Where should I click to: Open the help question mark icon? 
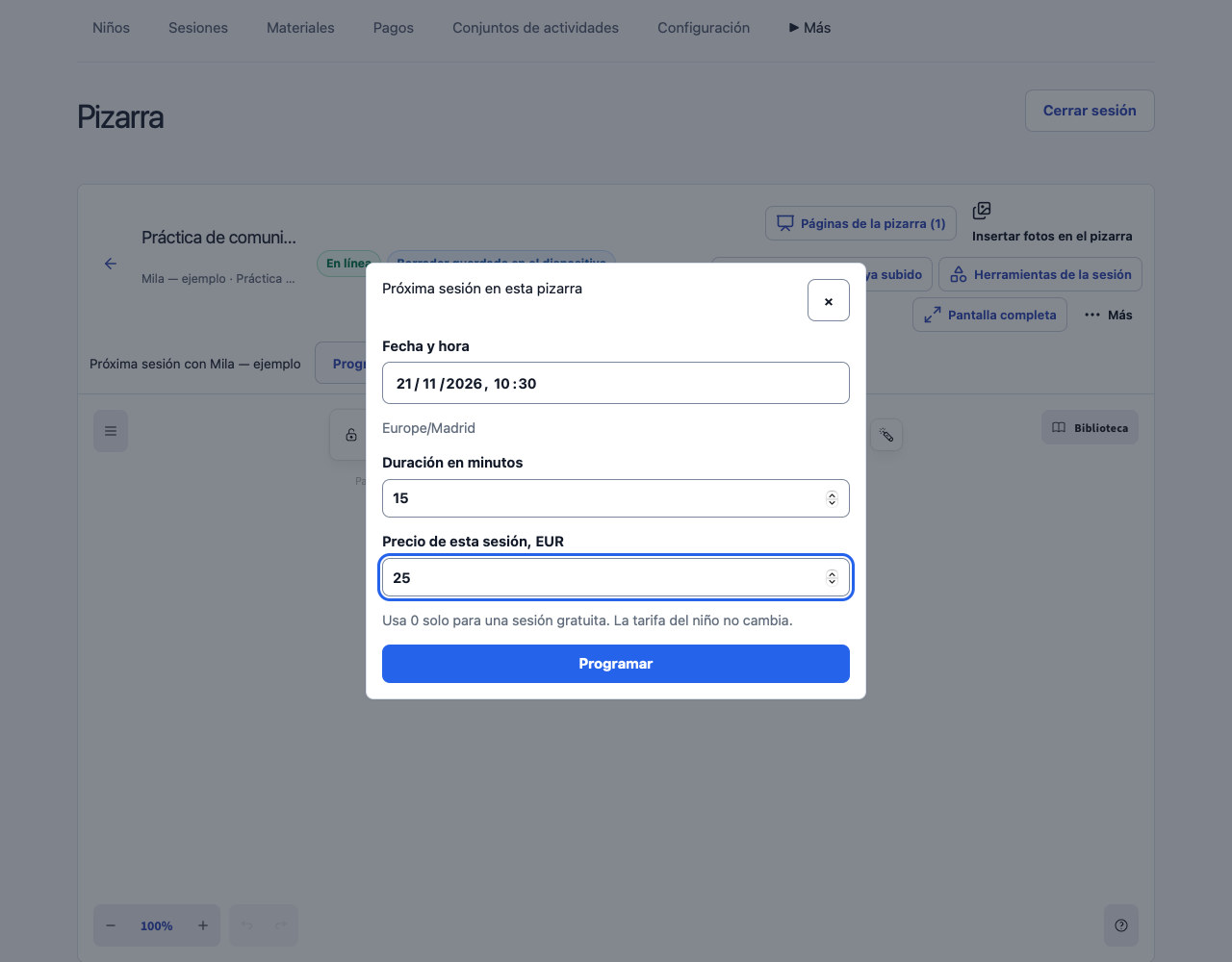pyautogui.click(x=1121, y=925)
